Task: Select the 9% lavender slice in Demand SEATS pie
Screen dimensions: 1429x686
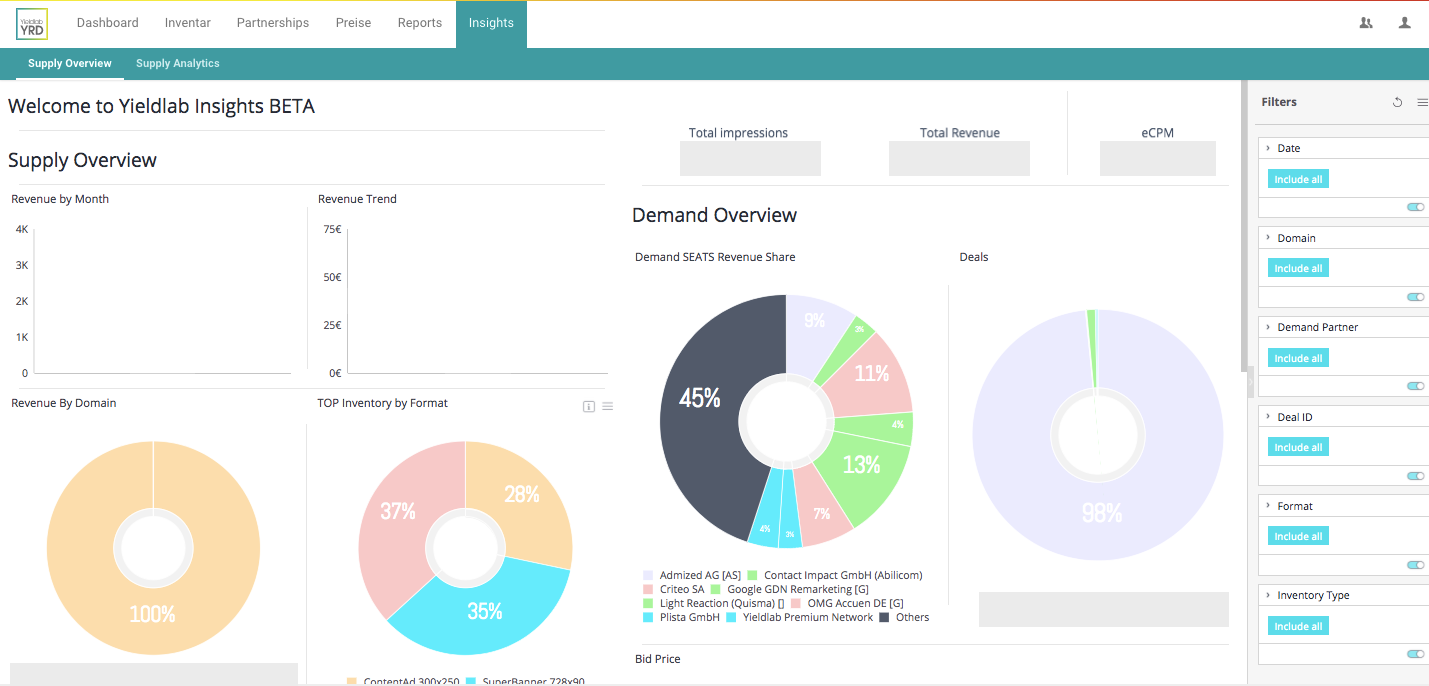Action: pyautogui.click(x=815, y=322)
